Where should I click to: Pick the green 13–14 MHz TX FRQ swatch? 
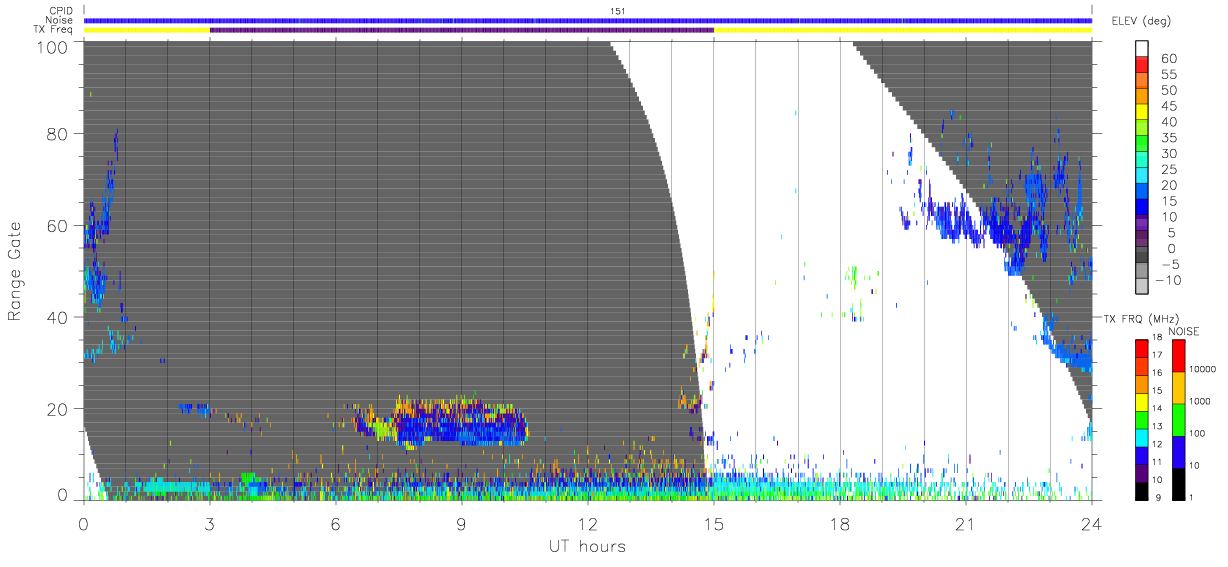(1142, 420)
